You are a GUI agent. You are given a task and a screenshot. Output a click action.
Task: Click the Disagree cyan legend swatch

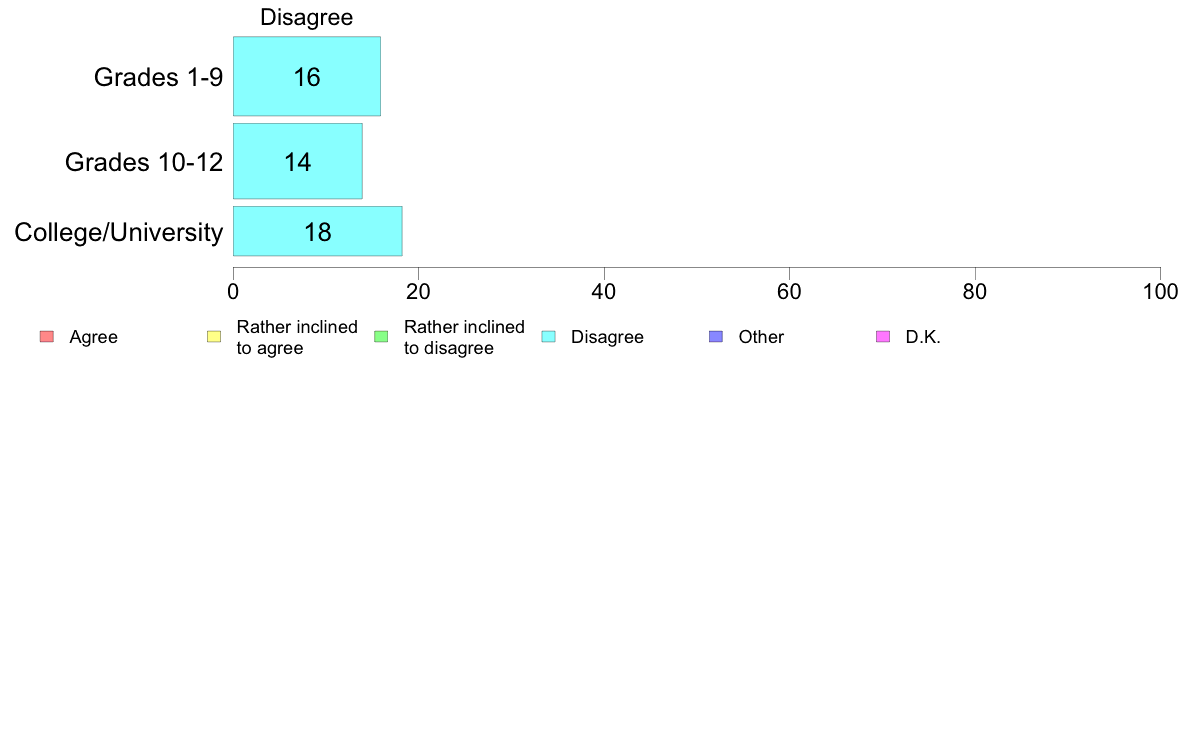[549, 337]
